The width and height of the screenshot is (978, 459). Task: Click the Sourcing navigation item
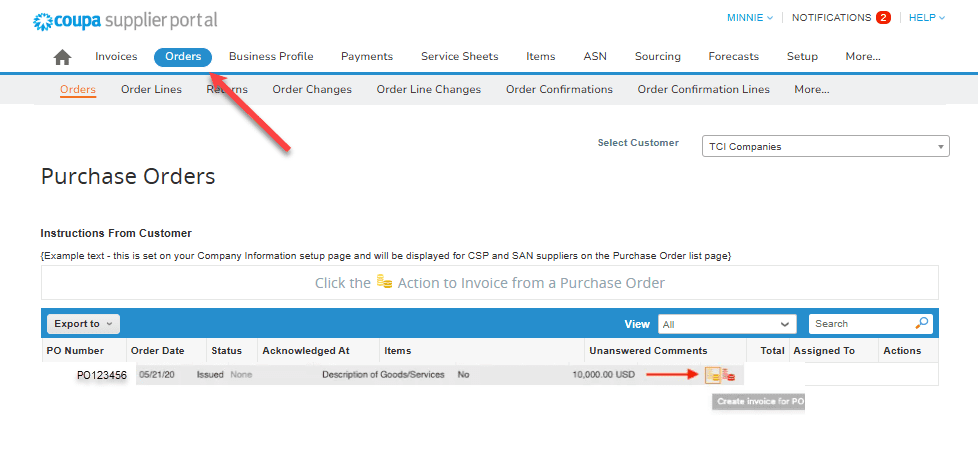click(657, 57)
